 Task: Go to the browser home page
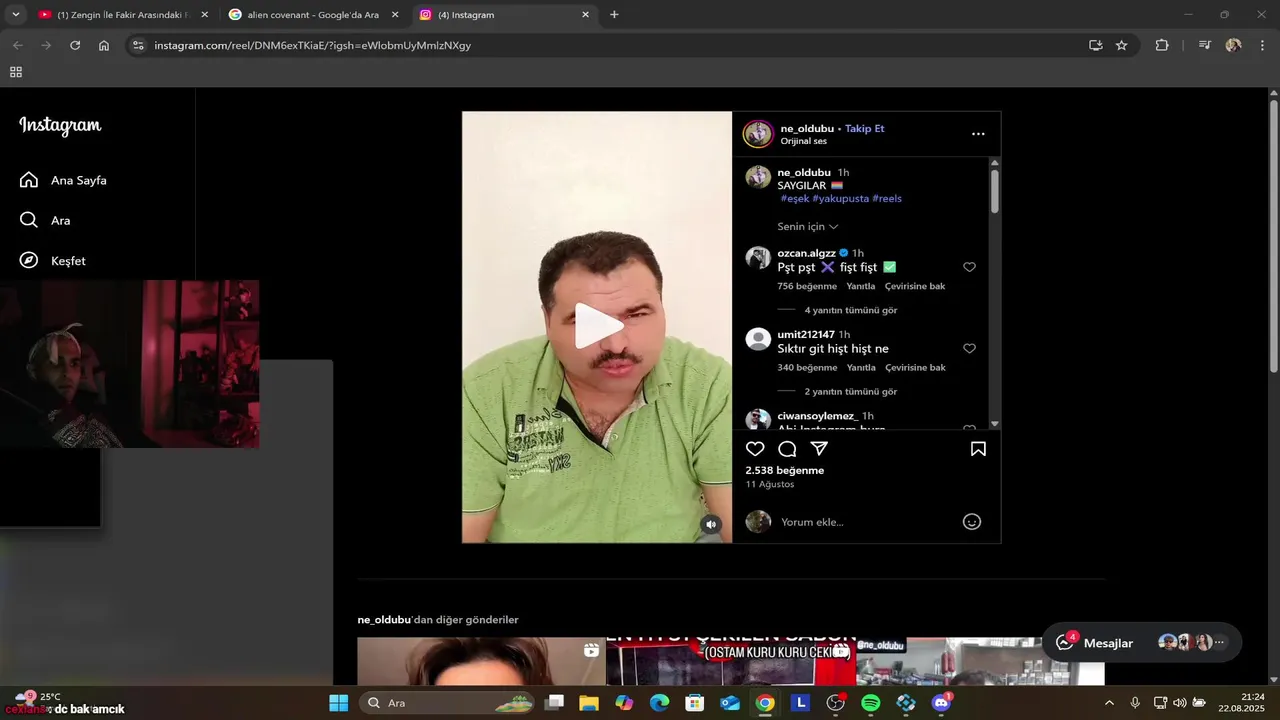click(x=104, y=45)
